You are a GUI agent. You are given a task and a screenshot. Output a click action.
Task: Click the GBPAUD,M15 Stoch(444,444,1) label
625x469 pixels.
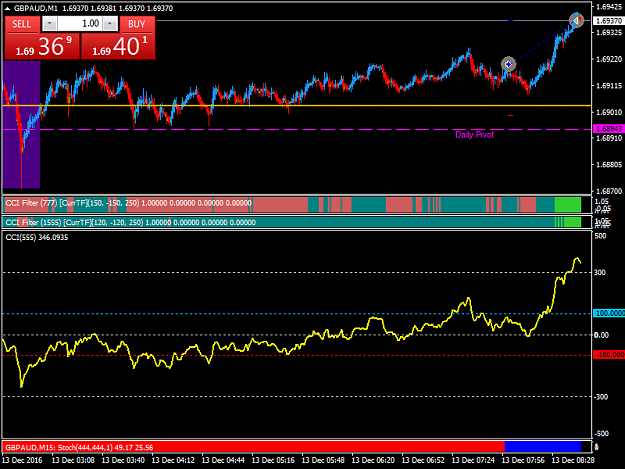[x=79, y=447]
